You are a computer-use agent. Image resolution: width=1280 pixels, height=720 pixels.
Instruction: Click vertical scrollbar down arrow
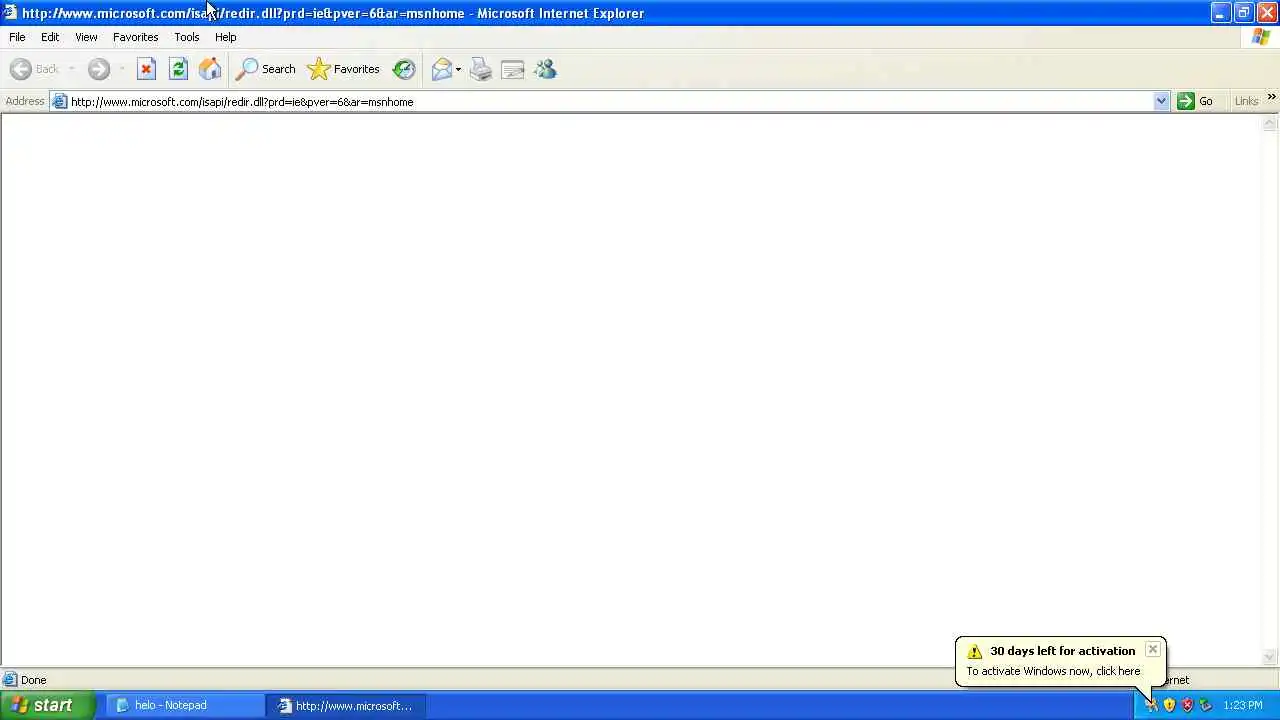point(1270,657)
